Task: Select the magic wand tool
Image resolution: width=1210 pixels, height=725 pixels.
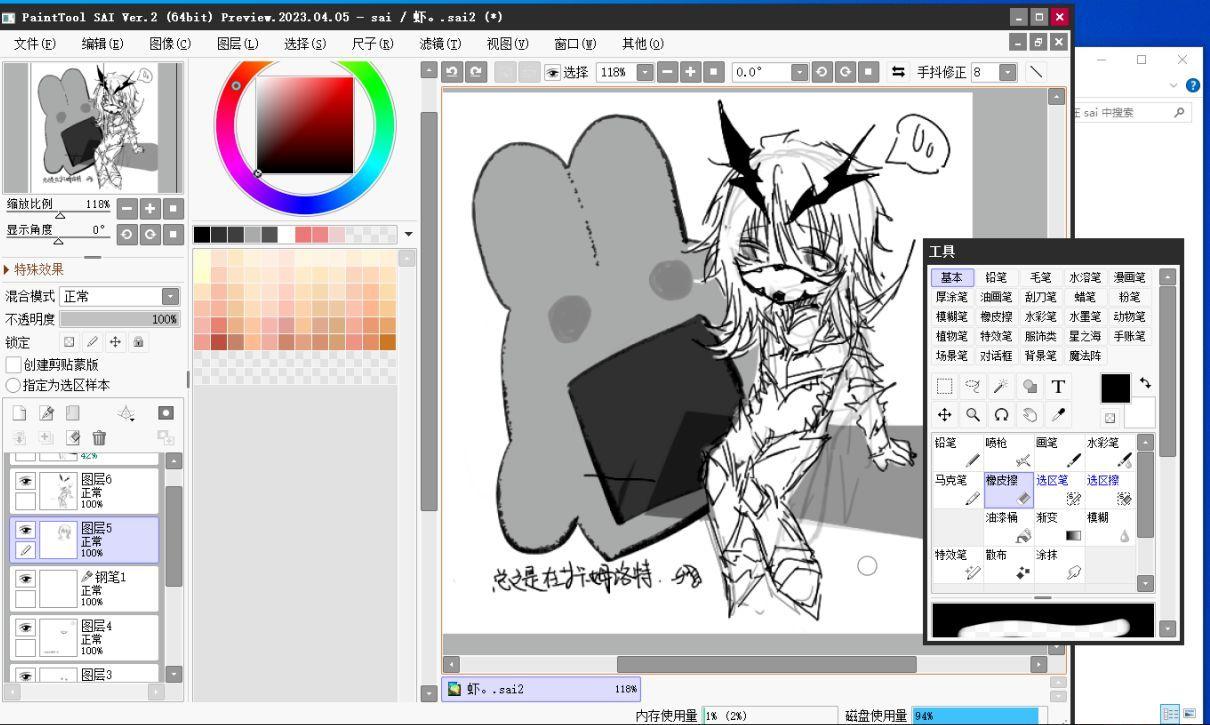Action: (1001, 387)
